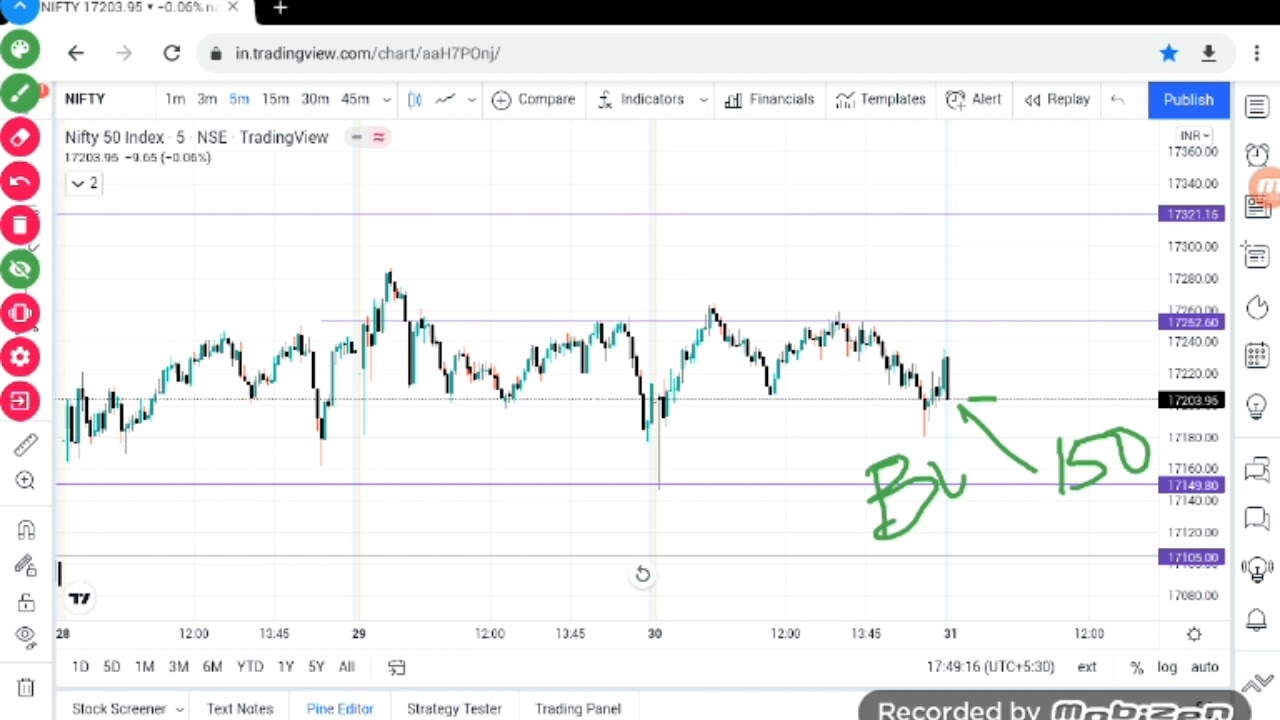Select the 1D date range

pyautogui.click(x=80, y=667)
